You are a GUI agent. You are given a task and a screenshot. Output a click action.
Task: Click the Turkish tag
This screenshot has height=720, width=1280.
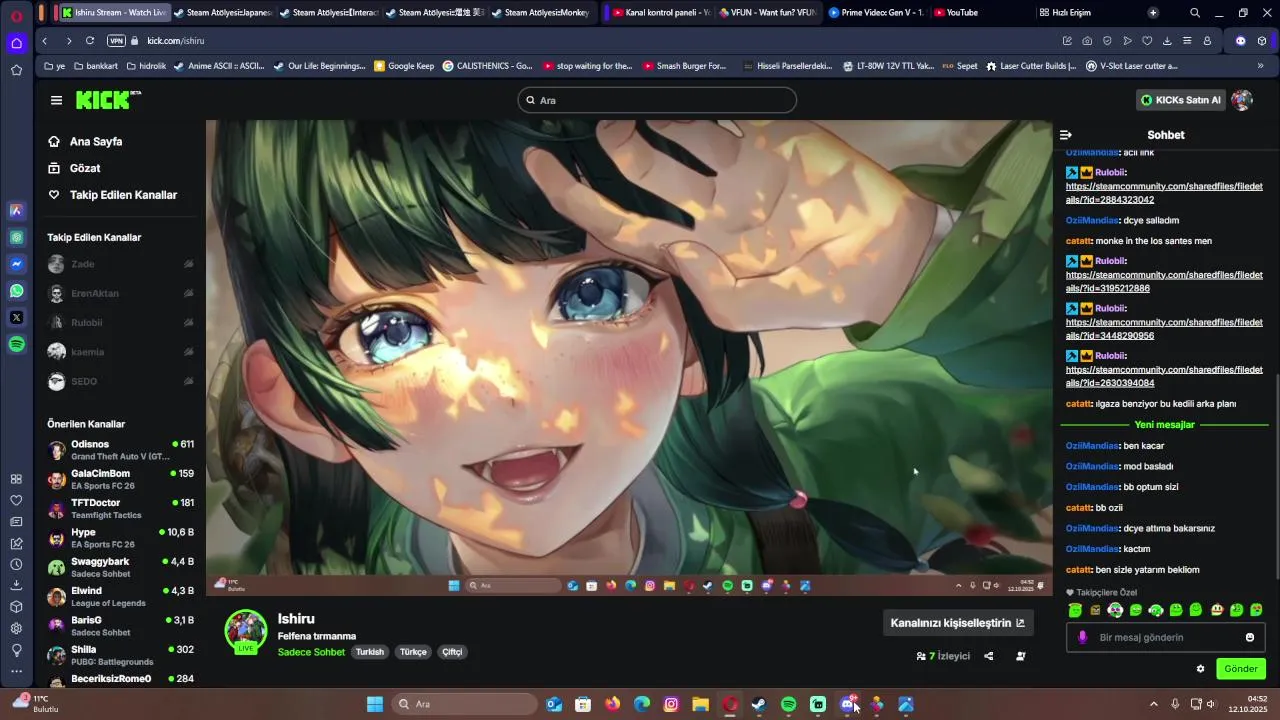[370, 652]
